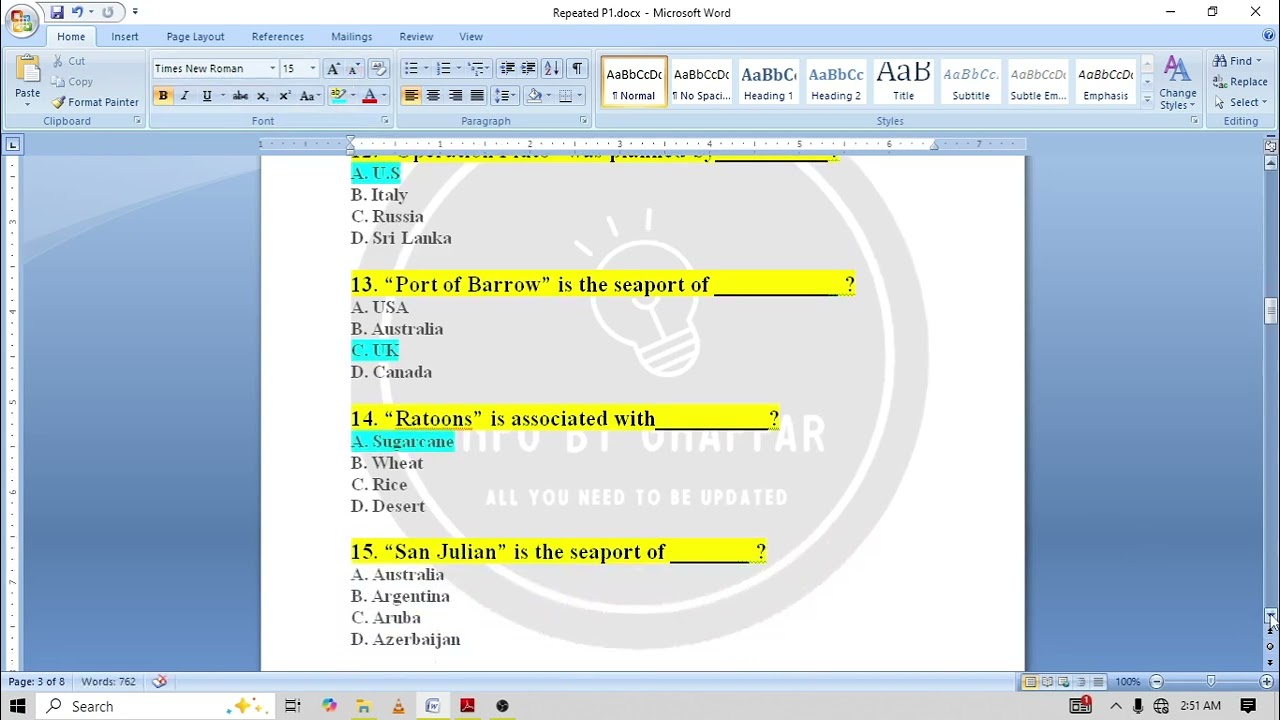The width and height of the screenshot is (1280, 720).
Task: Click Replace in Editing group
Action: coord(1240,82)
